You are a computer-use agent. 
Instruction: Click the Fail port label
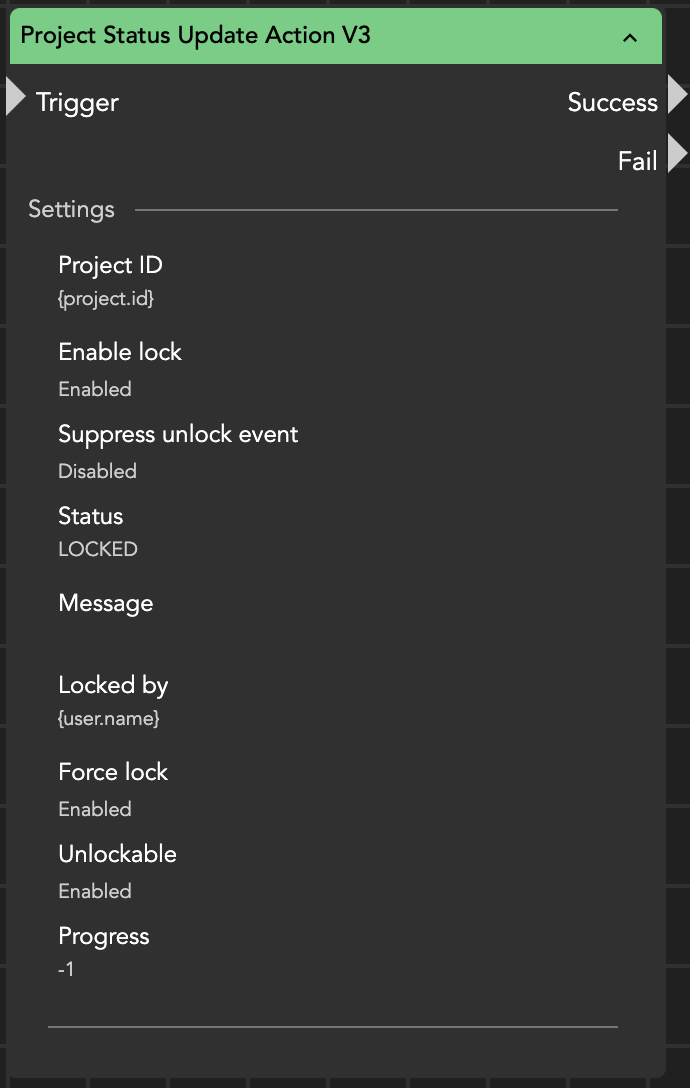637,161
